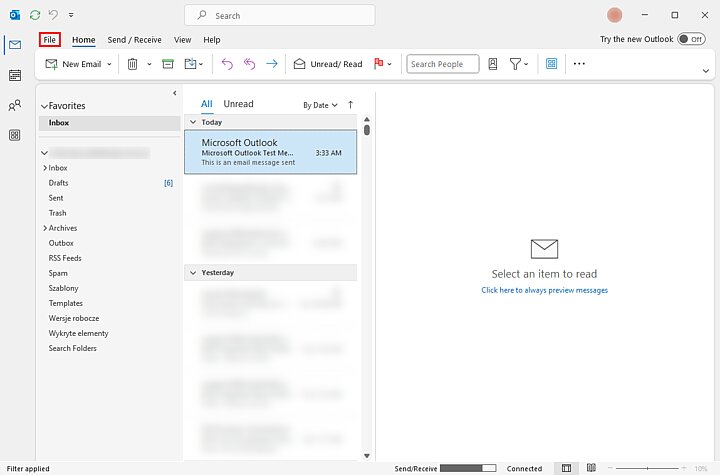This screenshot has height=475, width=720.
Task: Open the Wersje robocze folder
Action: click(74, 318)
